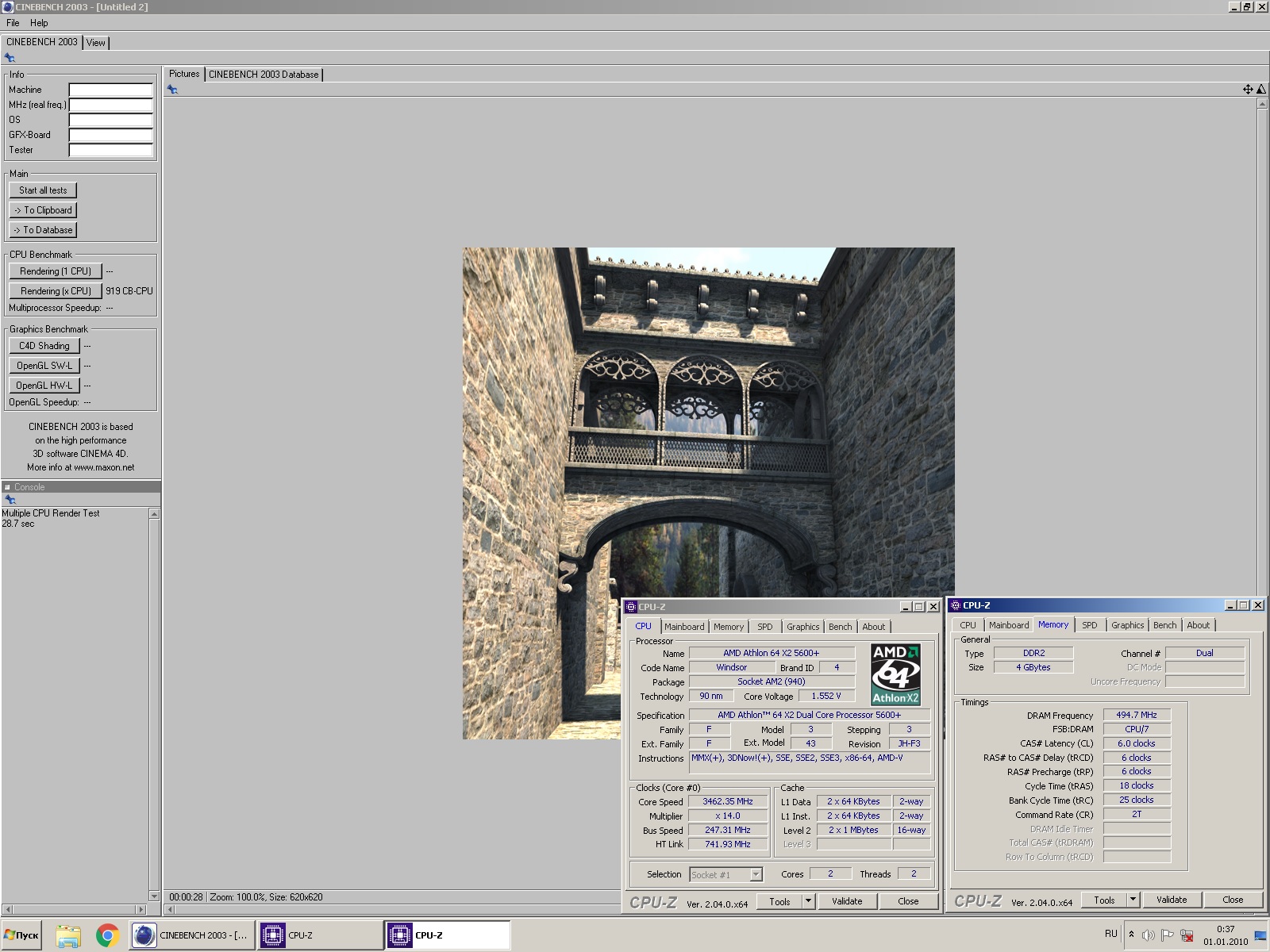This screenshot has width=1270, height=952.
Task: Click the MHz (real freq.) input field
Action: (x=110, y=105)
